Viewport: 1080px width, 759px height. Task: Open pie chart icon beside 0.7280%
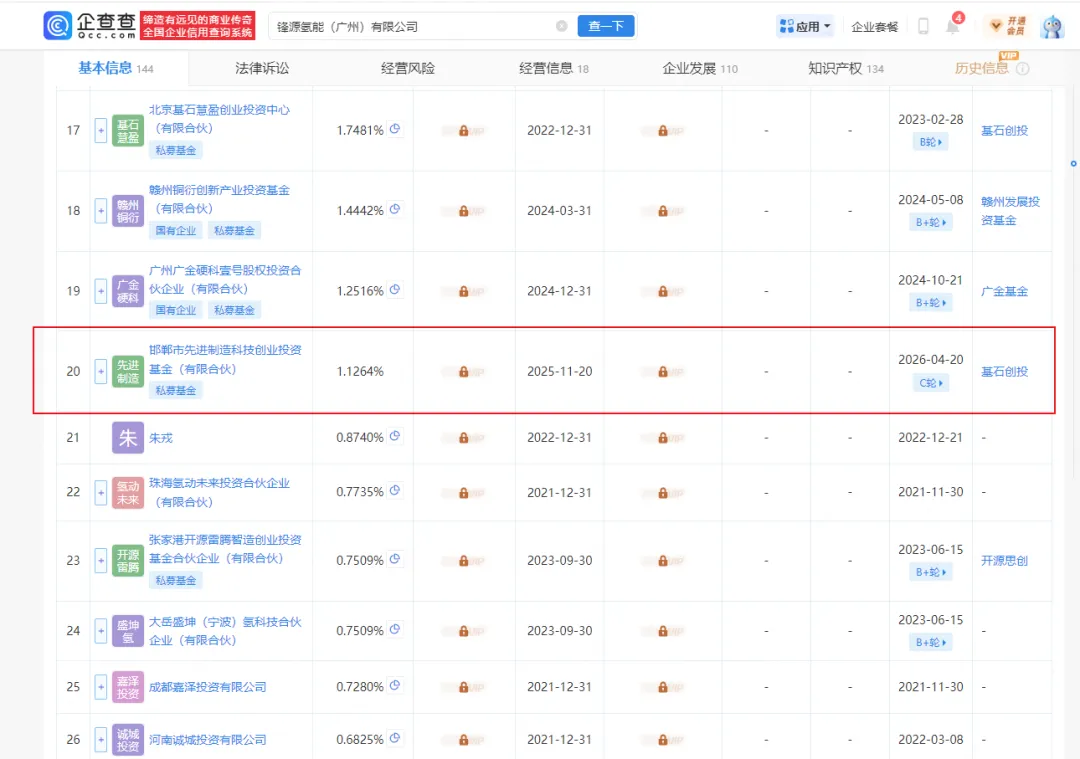click(x=395, y=685)
